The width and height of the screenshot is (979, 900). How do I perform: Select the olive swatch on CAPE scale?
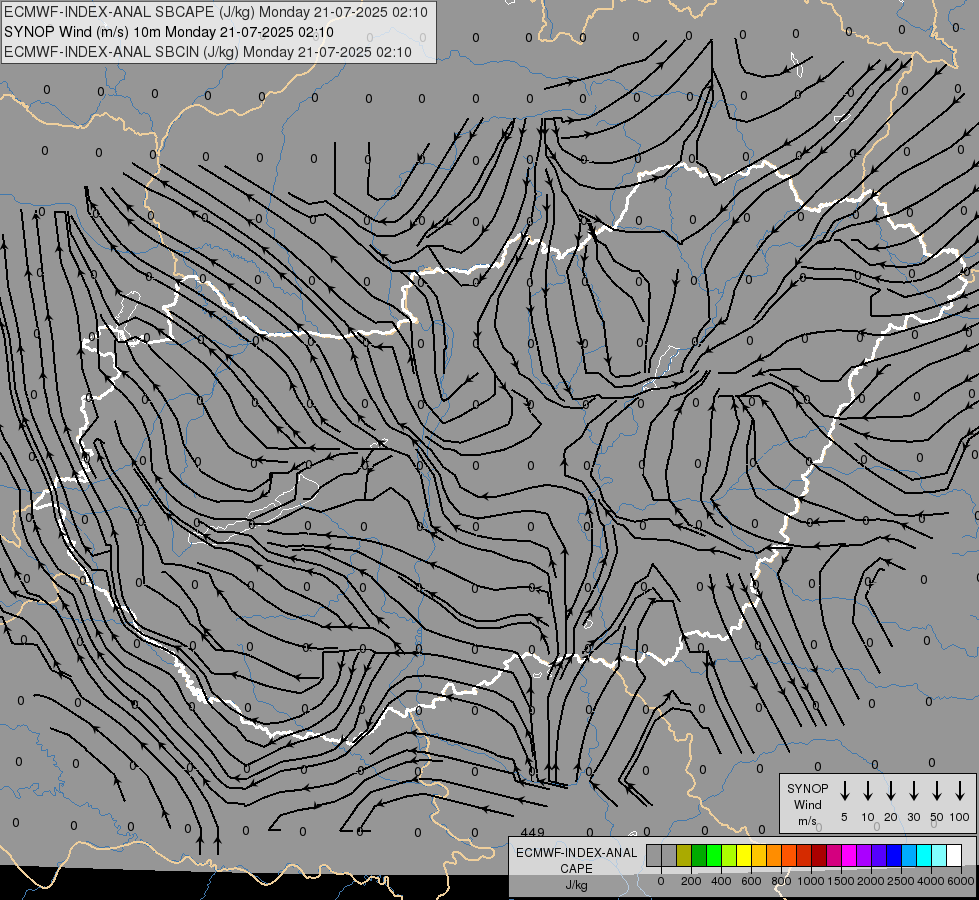pos(684,855)
